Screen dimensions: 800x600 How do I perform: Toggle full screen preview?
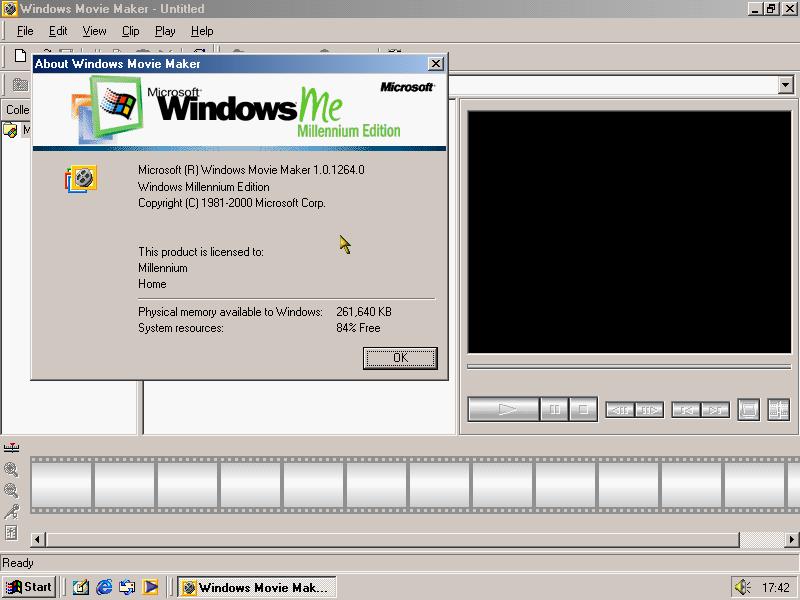click(x=748, y=409)
